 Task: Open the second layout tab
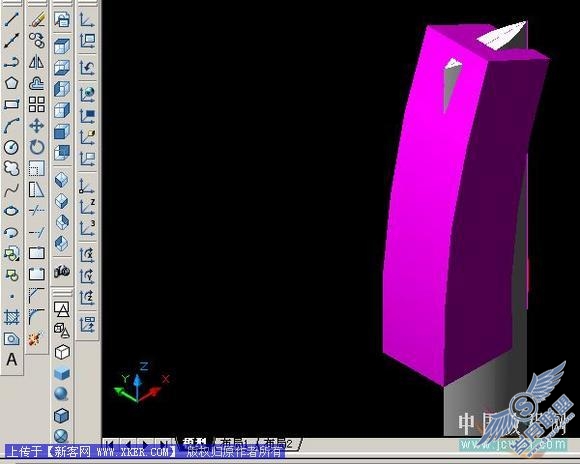[x=279, y=443]
